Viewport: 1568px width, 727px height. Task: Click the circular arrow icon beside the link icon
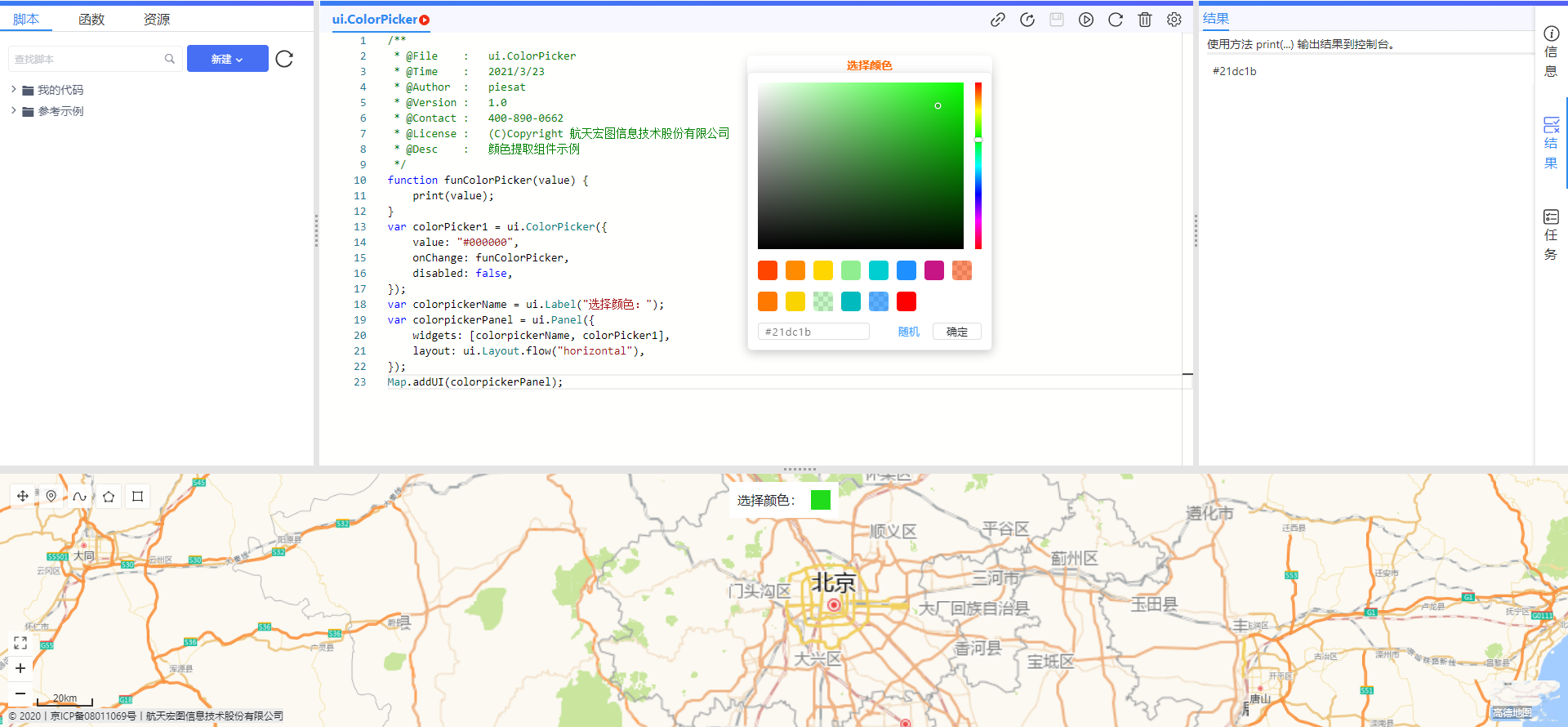pos(1027,20)
